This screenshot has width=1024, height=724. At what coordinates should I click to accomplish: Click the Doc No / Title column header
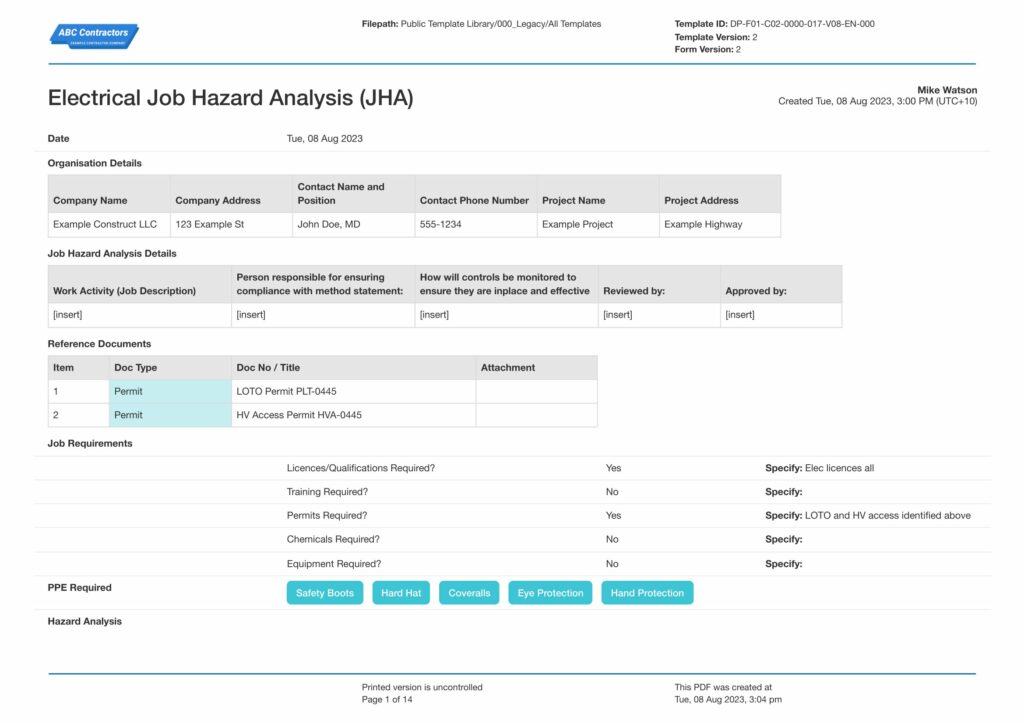[x=353, y=368]
